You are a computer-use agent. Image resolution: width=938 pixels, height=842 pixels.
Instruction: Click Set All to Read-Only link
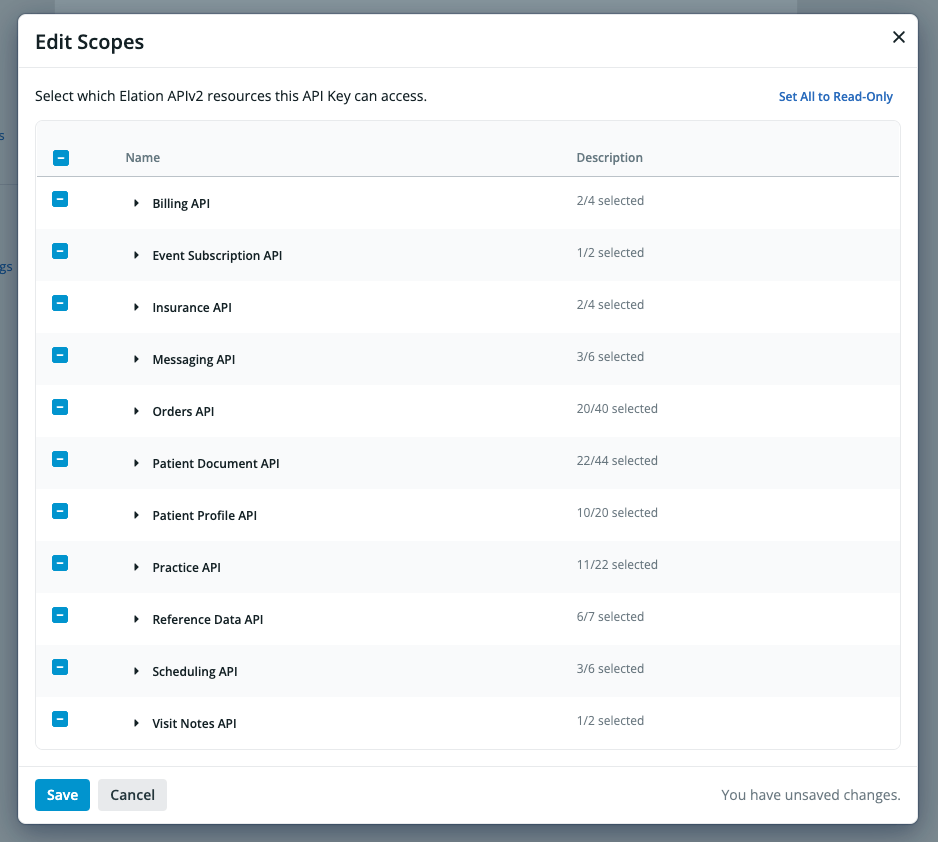pyautogui.click(x=835, y=96)
